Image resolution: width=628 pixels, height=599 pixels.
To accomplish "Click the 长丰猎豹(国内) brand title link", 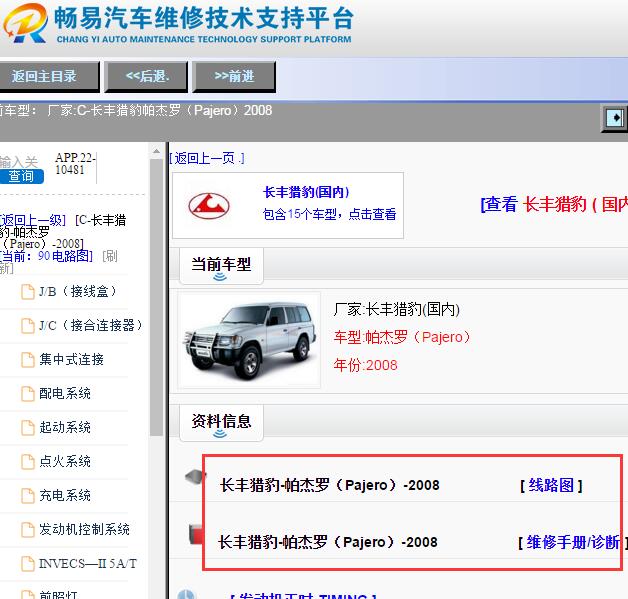I will point(306,192).
